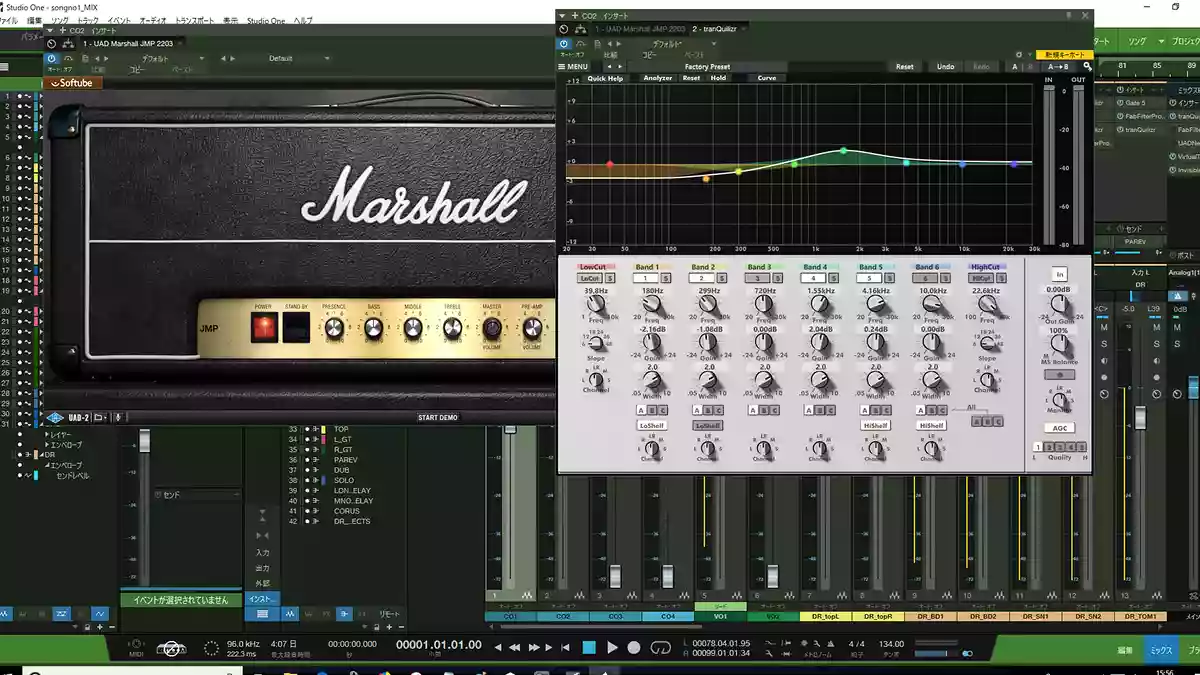This screenshot has width=1200, height=675.
Task: Select Band 4 node on EQ graph
Action: coord(843,151)
